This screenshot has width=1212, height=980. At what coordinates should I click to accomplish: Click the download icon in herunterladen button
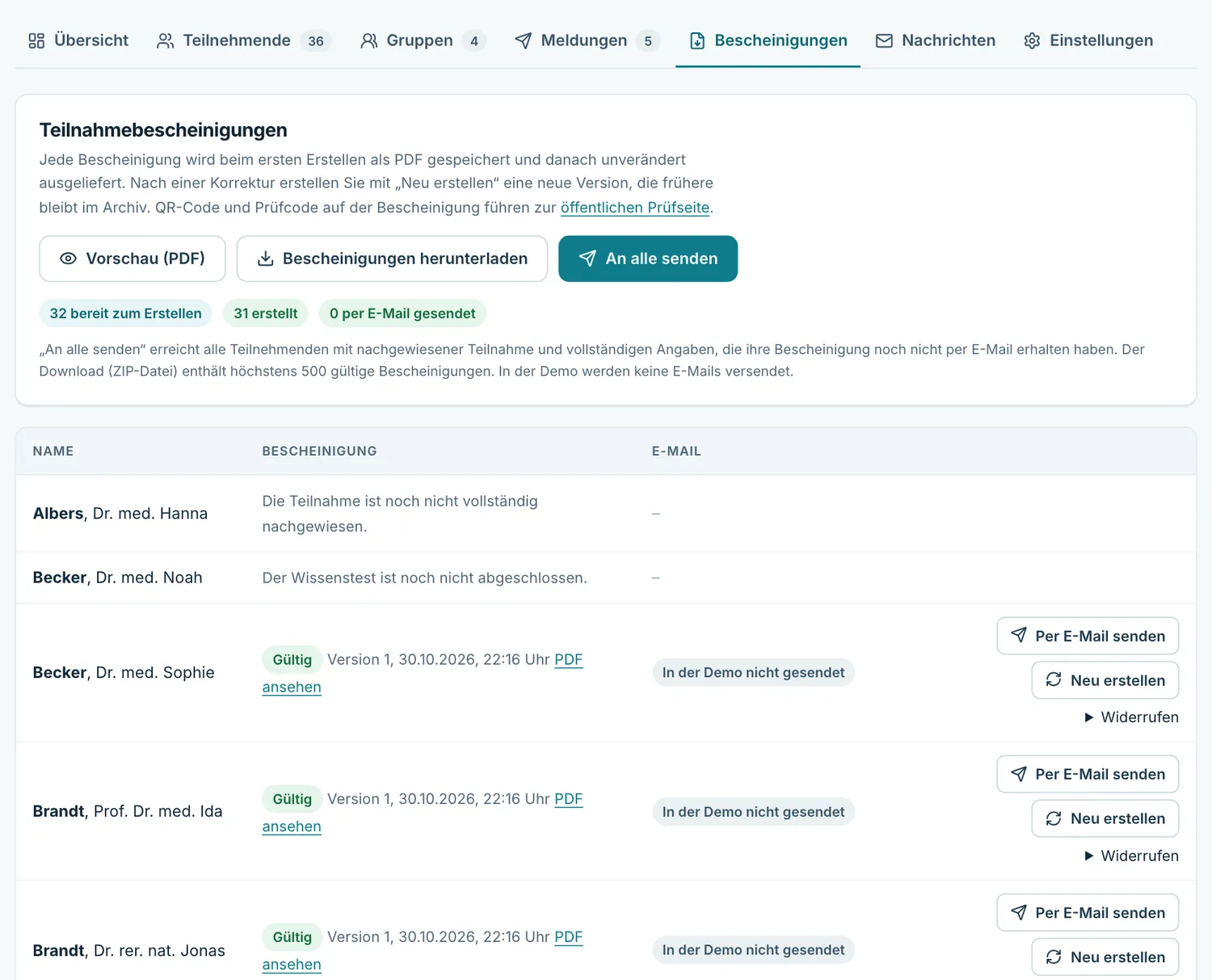point(265,259)
